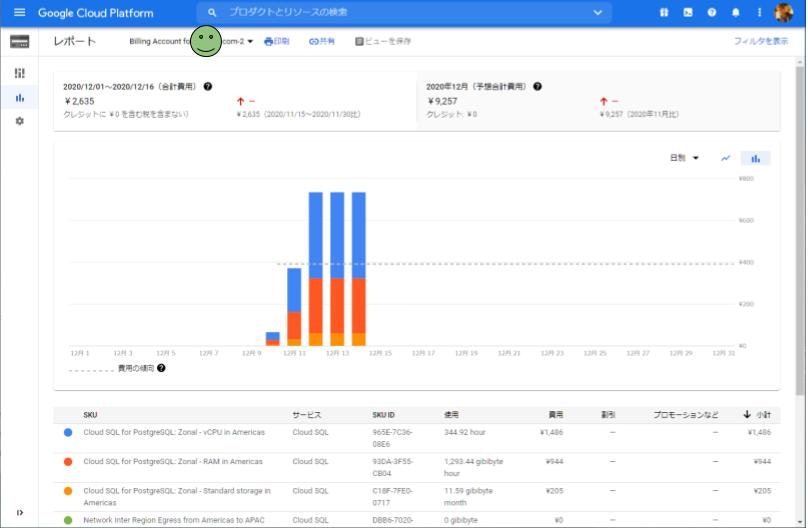The image size is (808, 532).
Task: Open the billing overview dashboard sidebar icon
Action: 20,73
